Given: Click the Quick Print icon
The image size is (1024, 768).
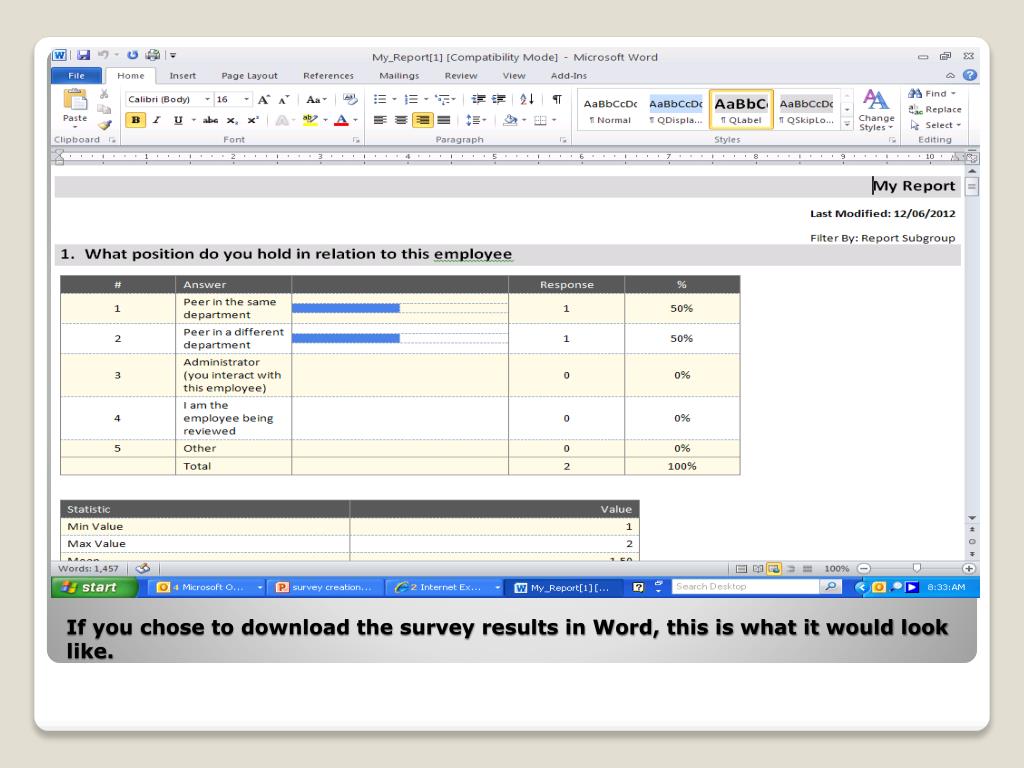Looking at the screenshot, I should tap(153, 56).
